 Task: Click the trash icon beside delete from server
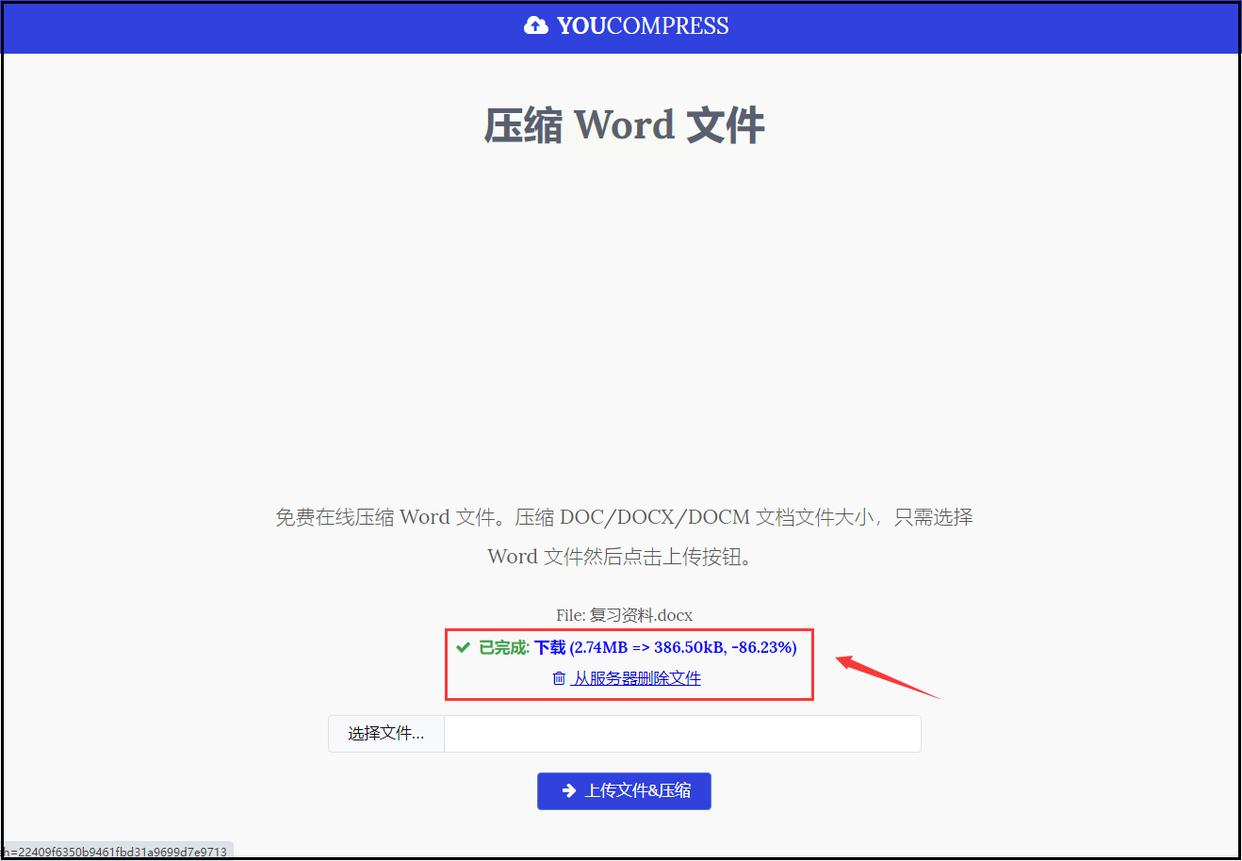click(559, 678)
